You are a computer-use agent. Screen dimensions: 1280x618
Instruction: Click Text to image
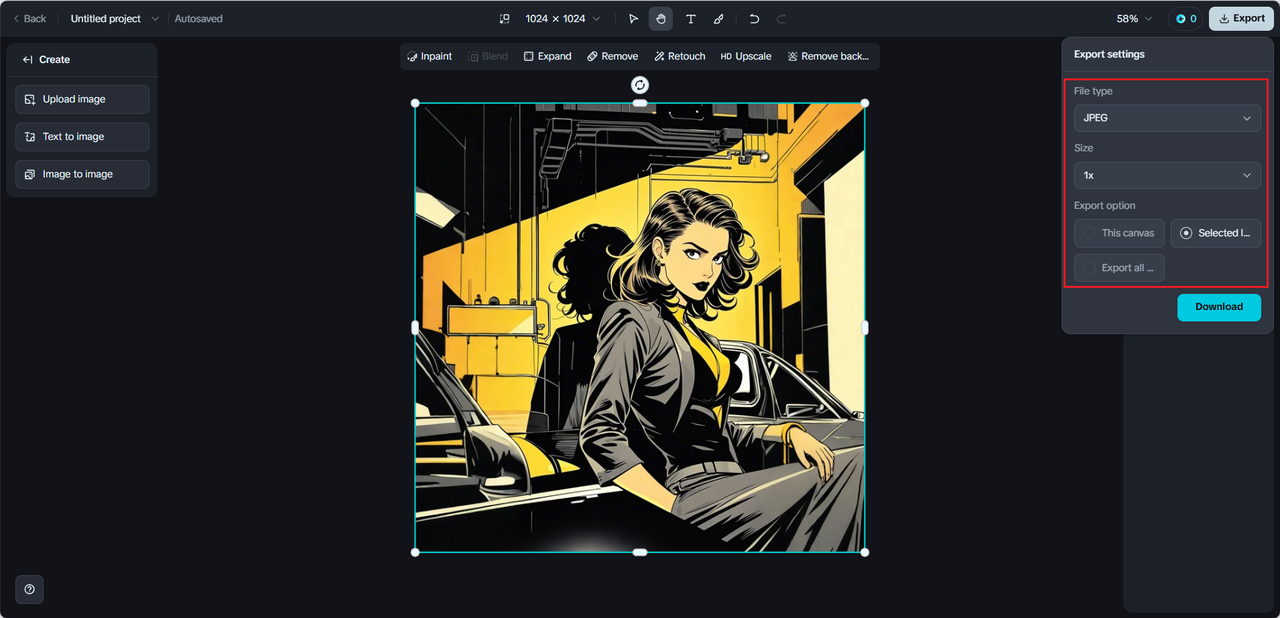[x=82, y=137]
